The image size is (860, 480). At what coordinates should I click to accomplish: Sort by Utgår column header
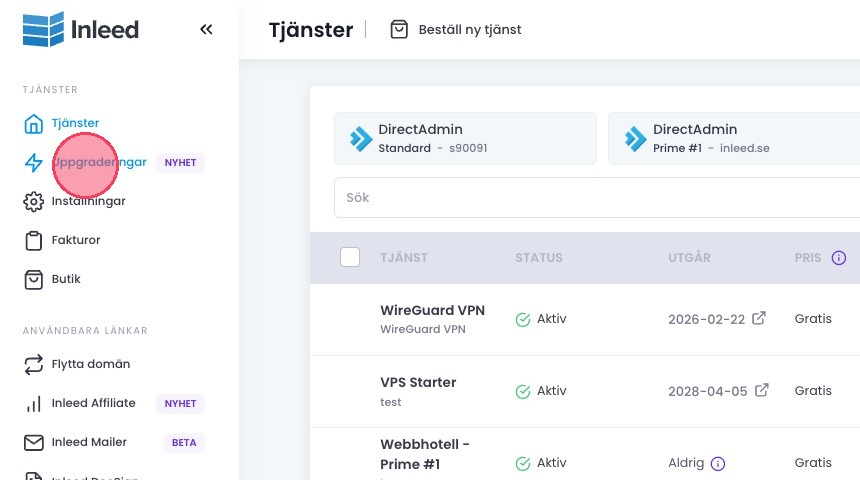(x=689, y=258)
